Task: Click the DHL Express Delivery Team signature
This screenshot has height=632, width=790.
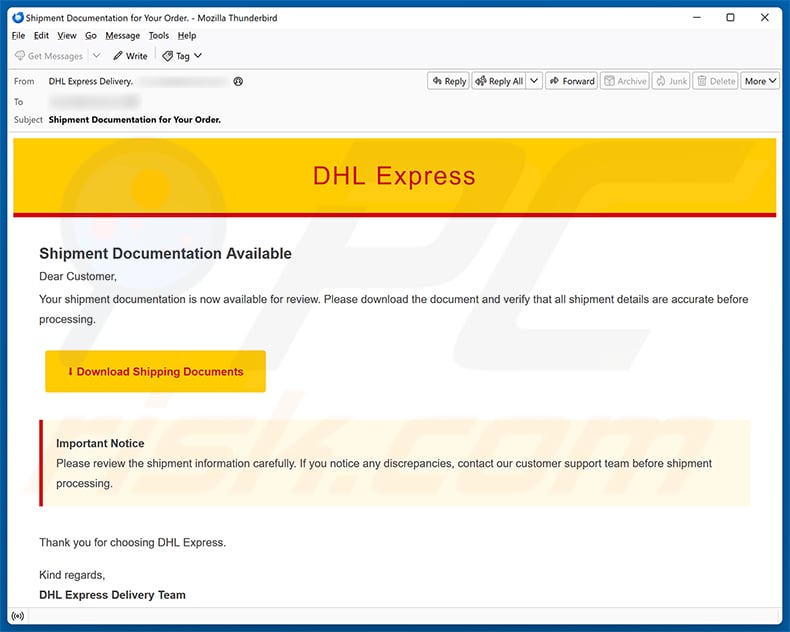Action: coord(112,595)
